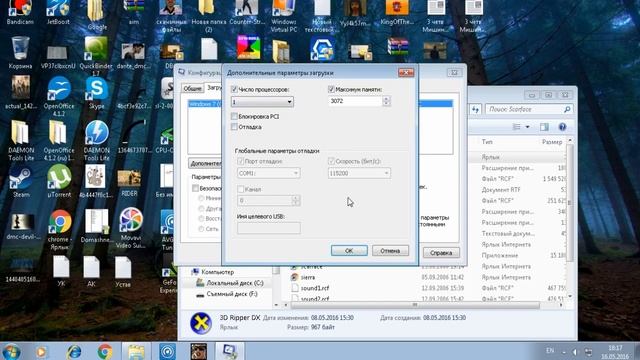Switch to the Общие tab
Screen dimensions: 640x360
192,88
